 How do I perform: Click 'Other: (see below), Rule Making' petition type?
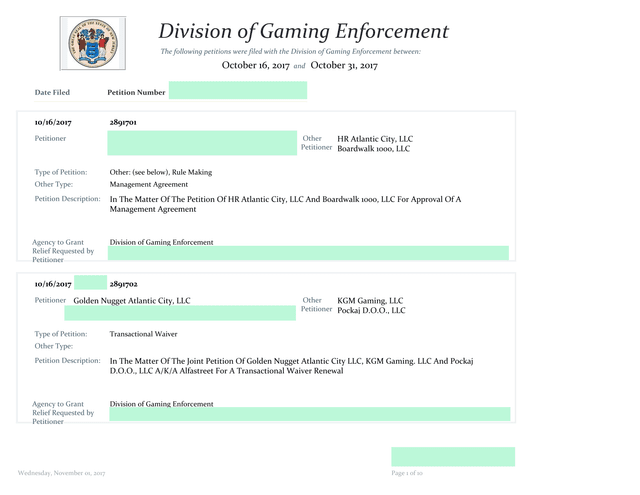point(161,172)
